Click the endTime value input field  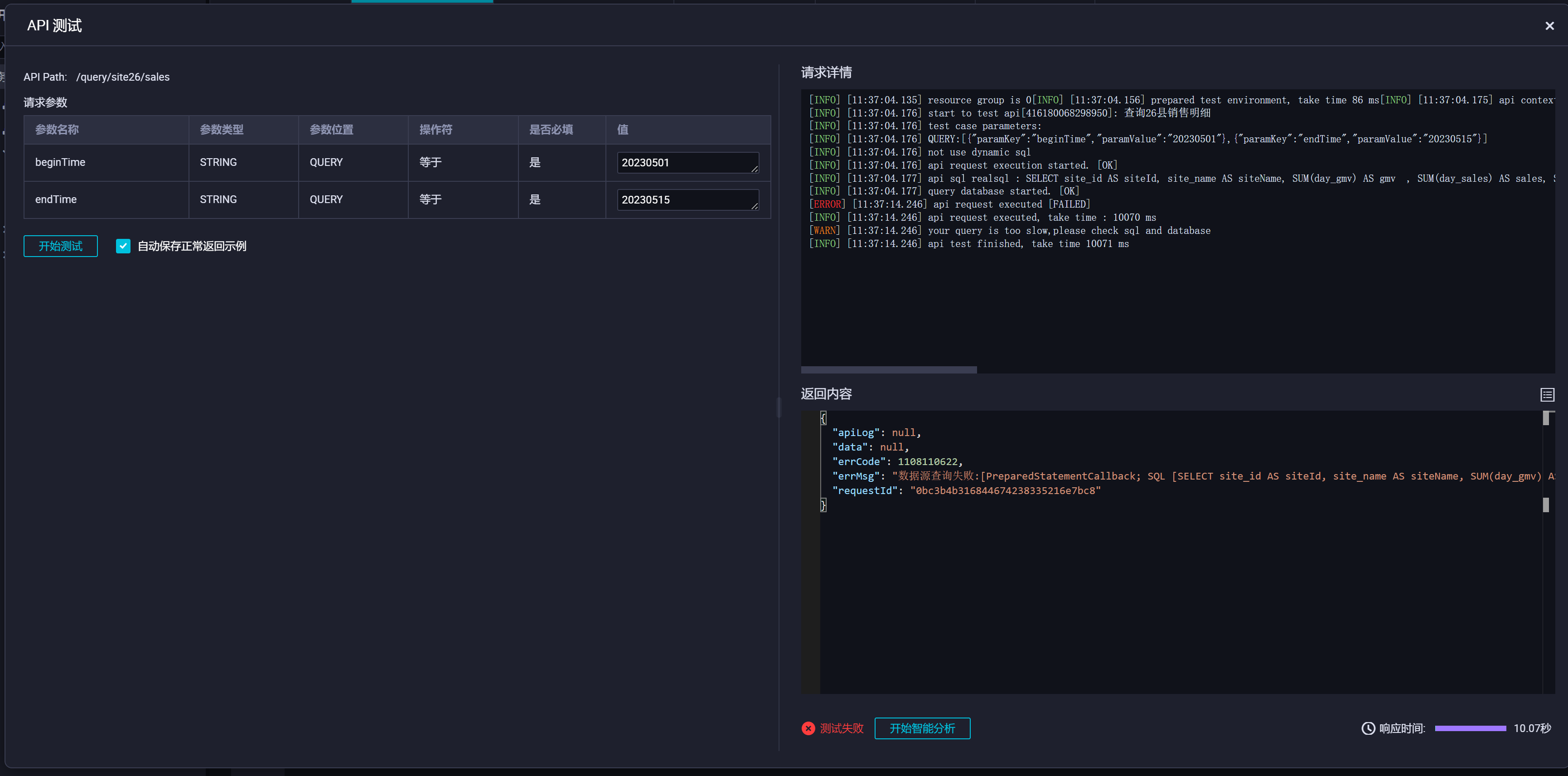(688, 199)
